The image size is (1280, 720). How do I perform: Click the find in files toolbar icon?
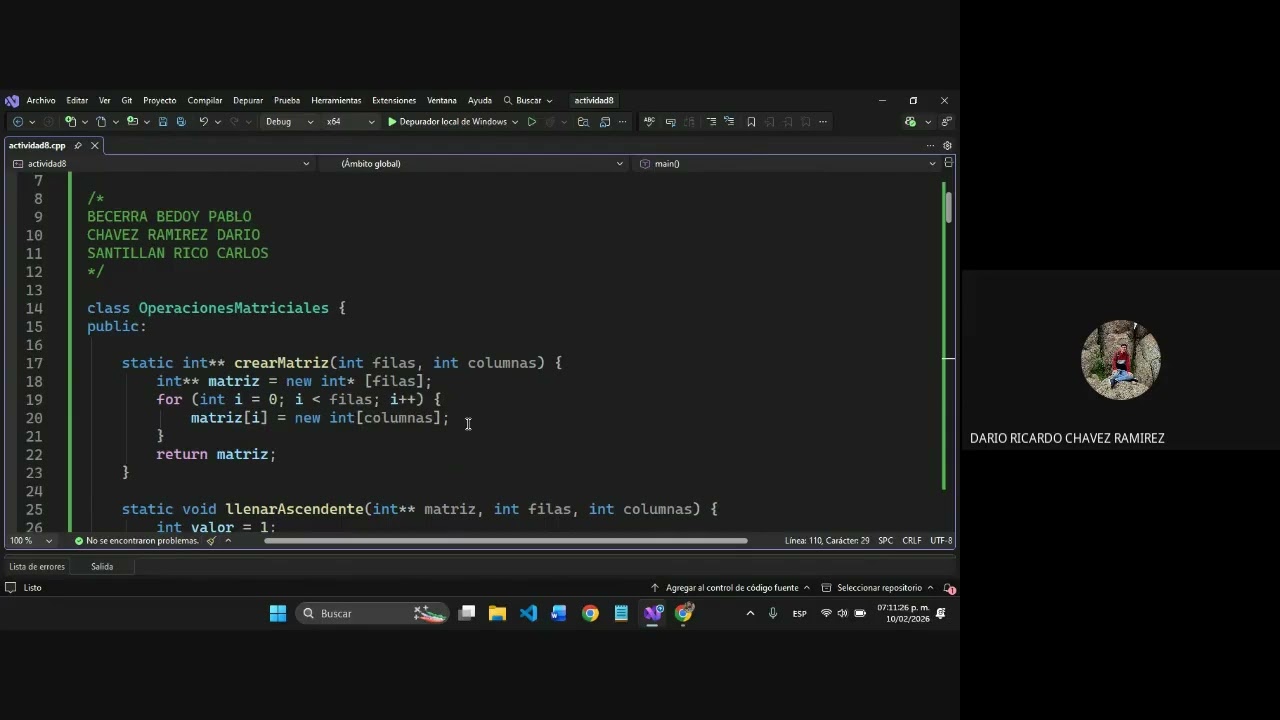click(583, 122)
